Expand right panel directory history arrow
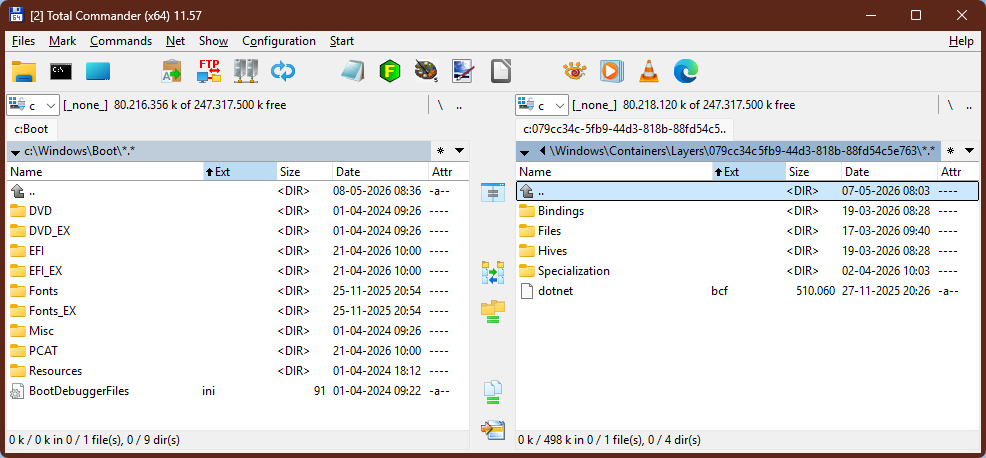986x458 pixels. coord(969,150)
